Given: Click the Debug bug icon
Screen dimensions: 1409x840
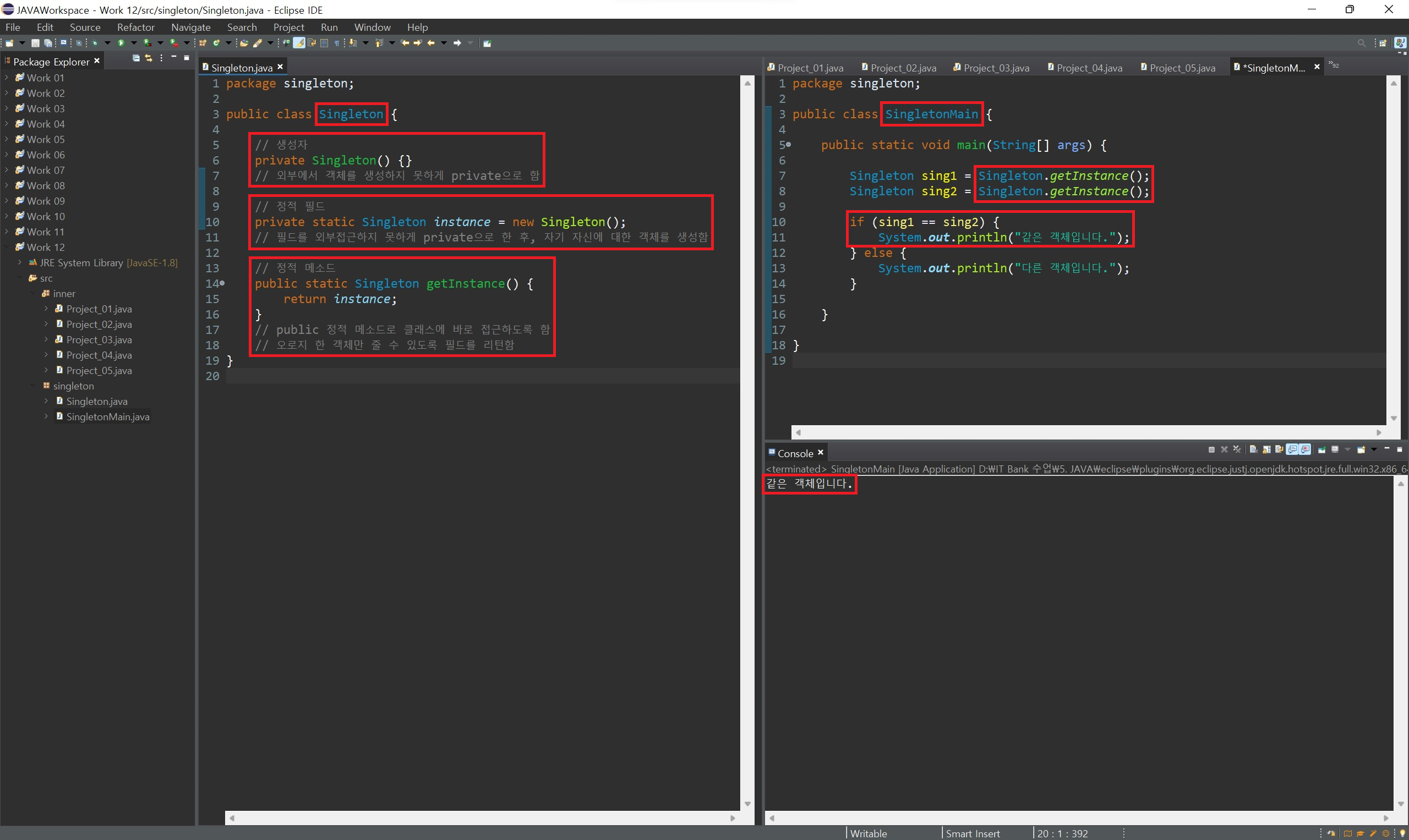Looking at the screenshot, I should click(95, 43).
